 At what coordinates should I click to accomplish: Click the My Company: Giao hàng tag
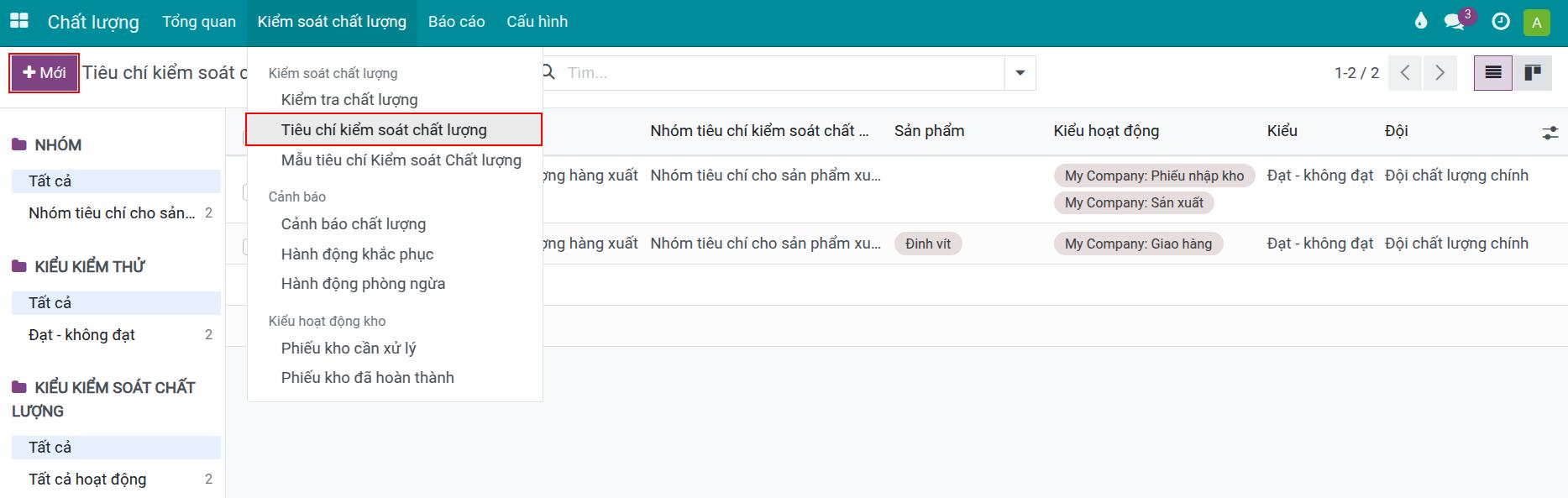1139,244
